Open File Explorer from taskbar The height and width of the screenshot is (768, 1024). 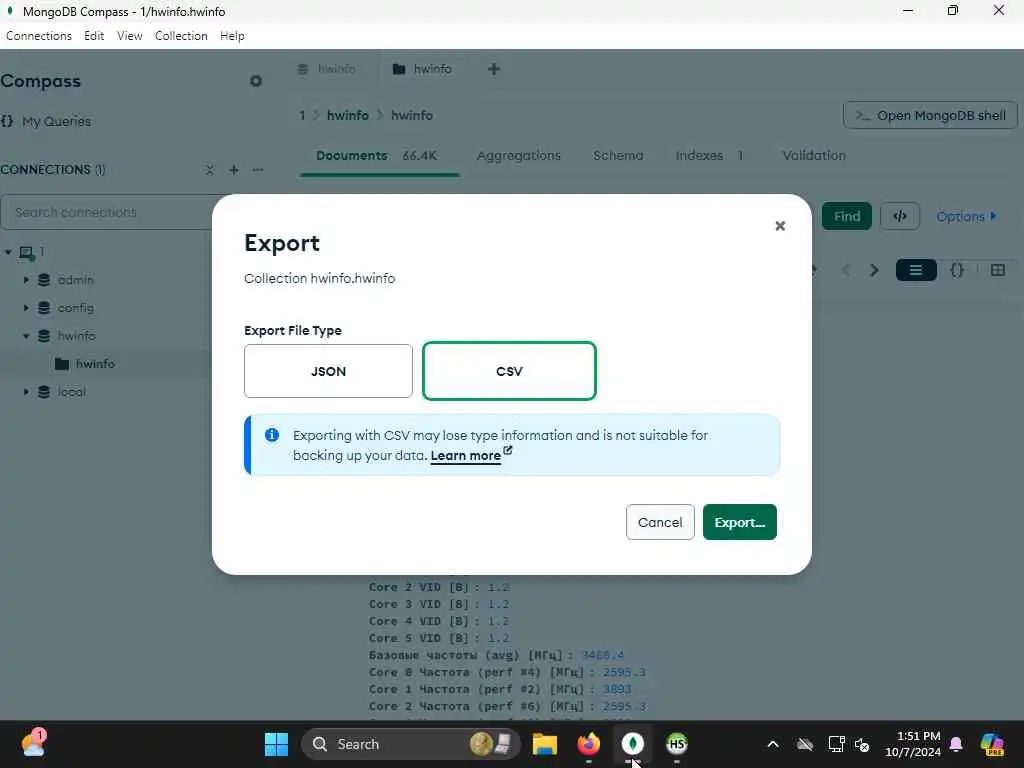point(545,744)
